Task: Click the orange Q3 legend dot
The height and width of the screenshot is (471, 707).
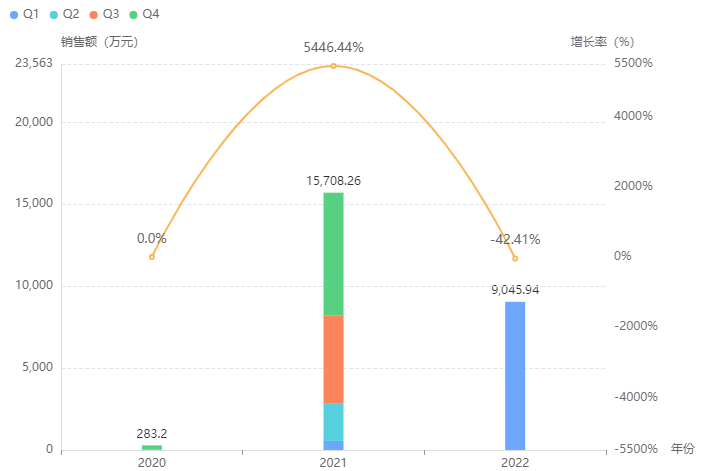Action: point(94,15)
